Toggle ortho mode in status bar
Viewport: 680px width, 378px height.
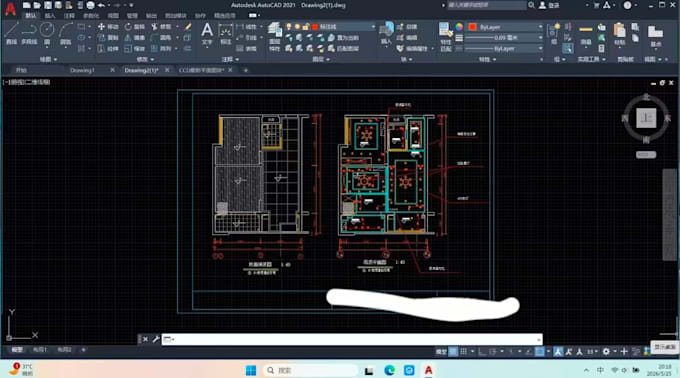[482, 352]
